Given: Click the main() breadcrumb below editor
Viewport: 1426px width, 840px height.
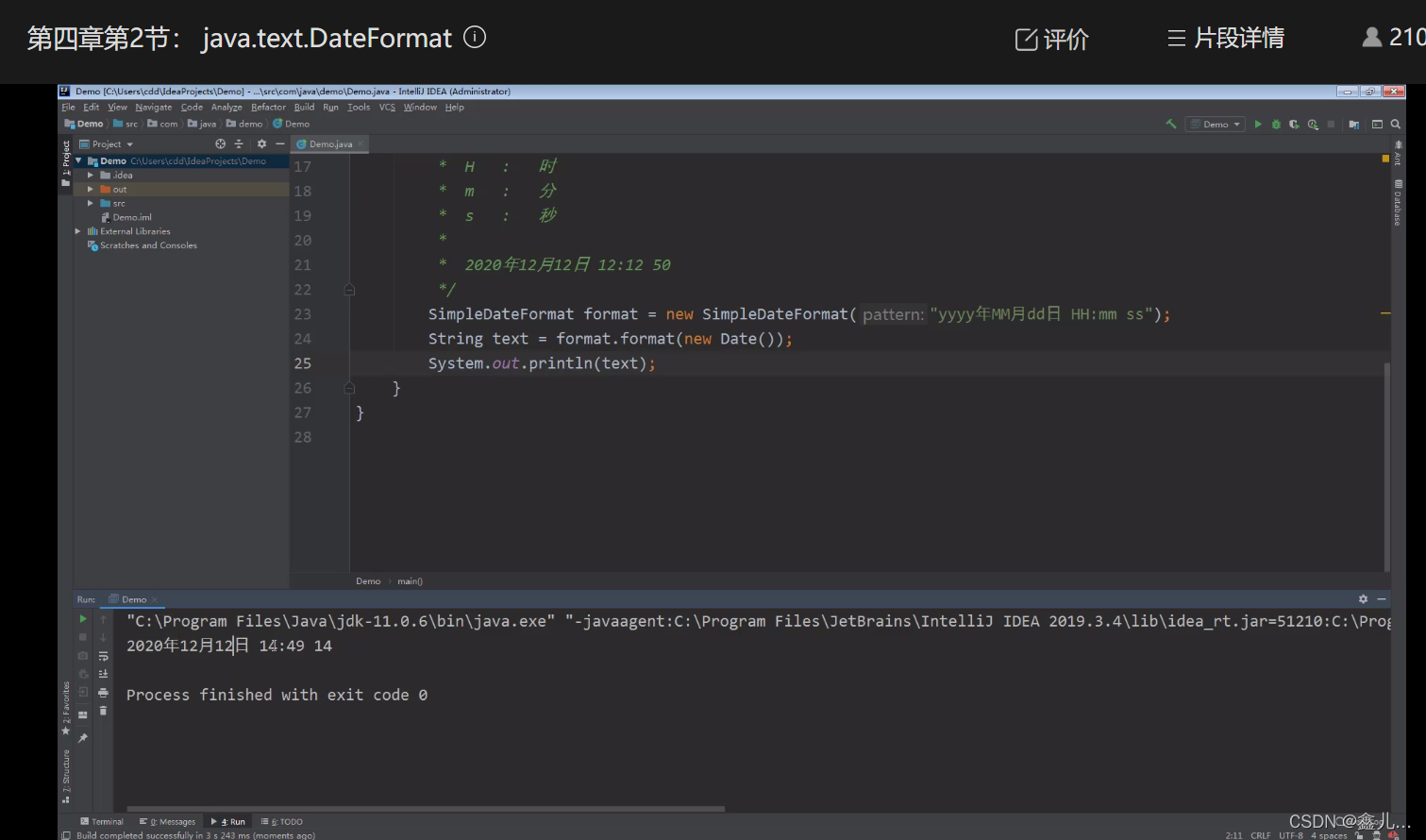Looking at the screenshot, I should [410, 581].
